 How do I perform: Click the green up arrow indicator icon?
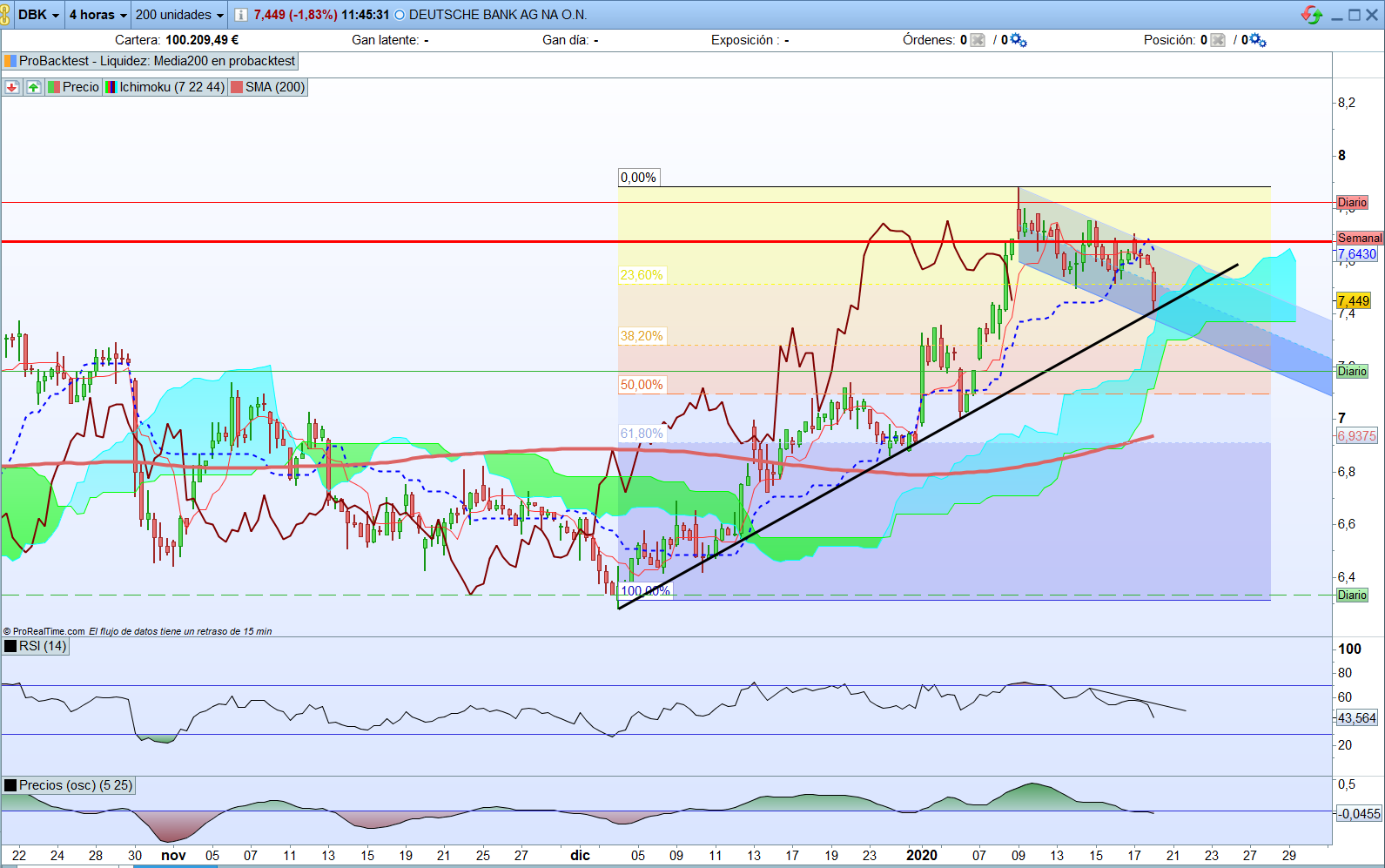(x=33, y=87)
